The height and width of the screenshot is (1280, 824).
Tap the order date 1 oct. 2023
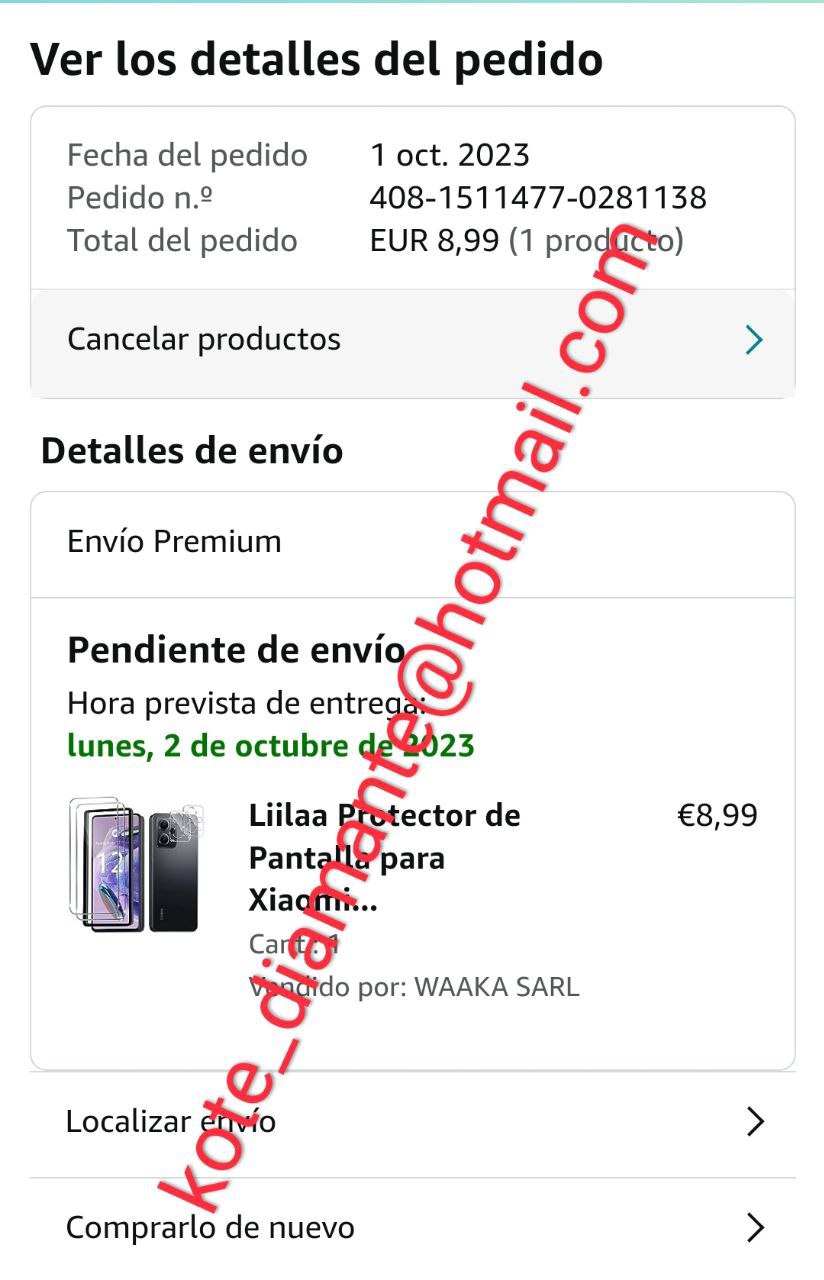pos(450,155)
